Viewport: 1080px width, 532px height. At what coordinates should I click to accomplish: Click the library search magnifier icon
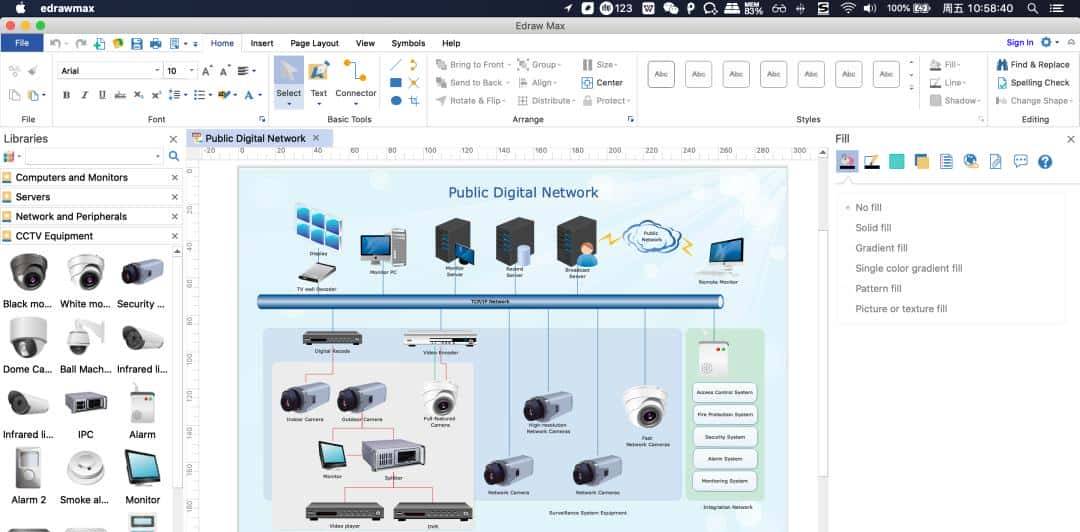174,157
